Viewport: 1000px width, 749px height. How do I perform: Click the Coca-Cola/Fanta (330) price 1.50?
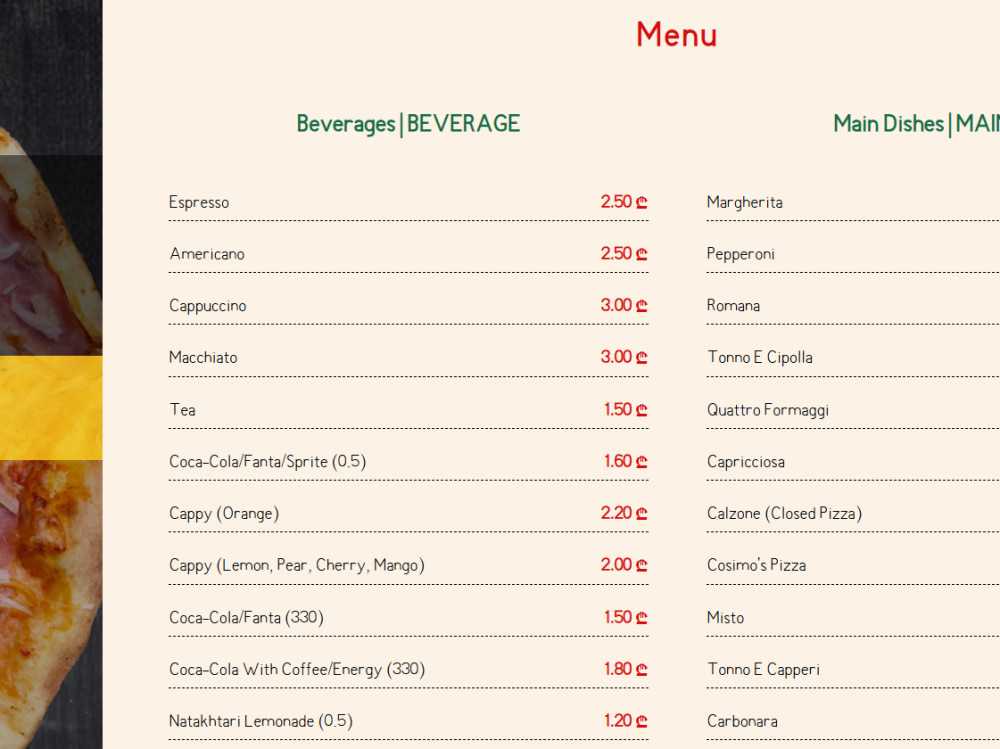626,617
